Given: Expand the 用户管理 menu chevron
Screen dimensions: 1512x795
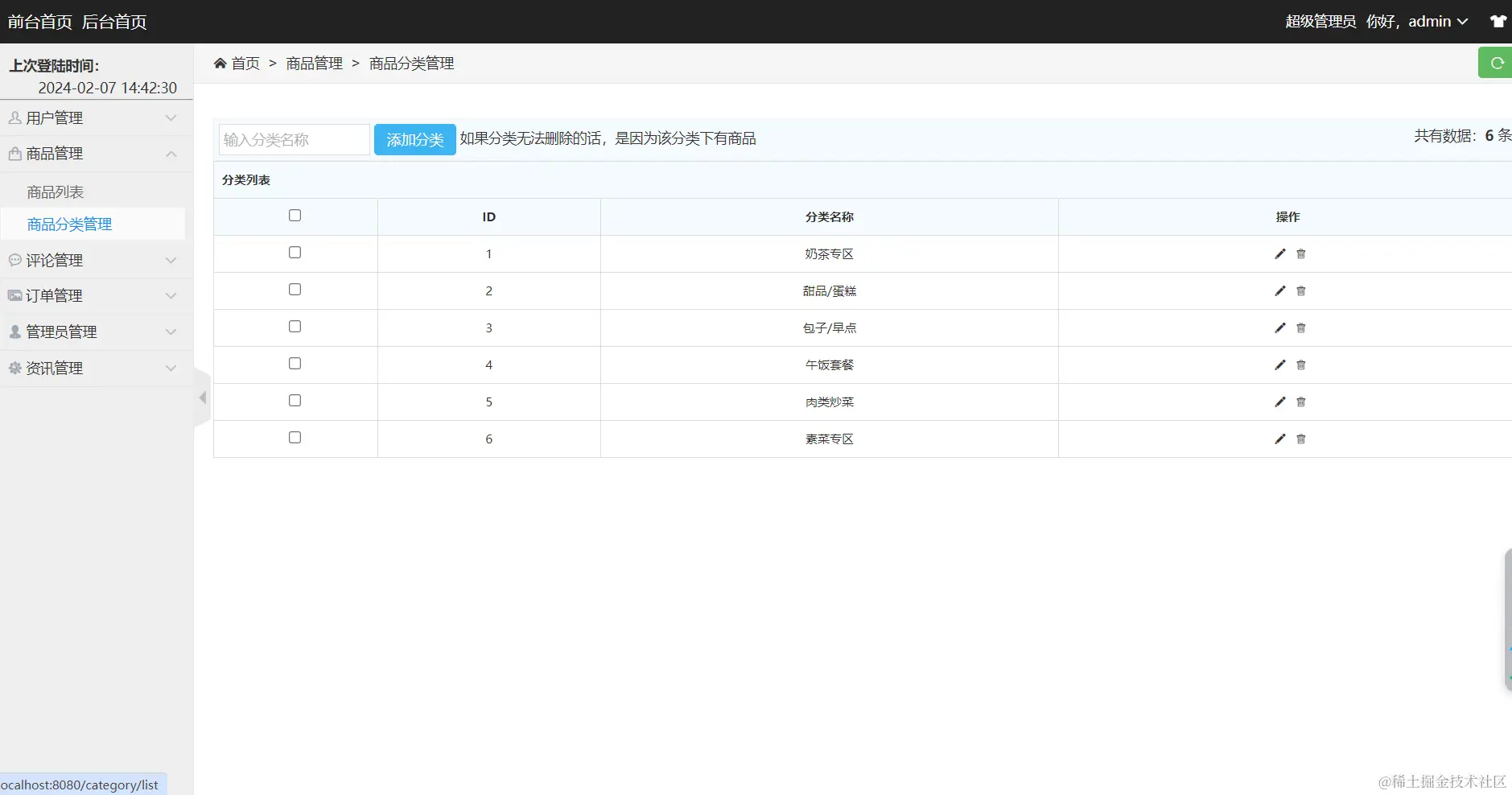Looking at the screenshot, I should tap(171, 118).
